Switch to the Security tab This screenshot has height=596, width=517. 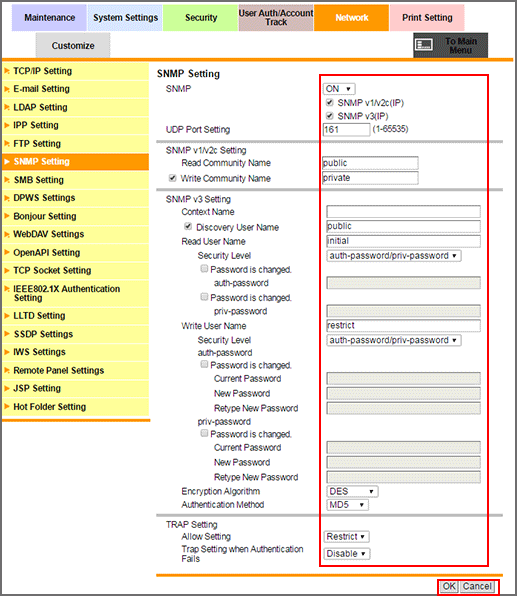(201, 17)
